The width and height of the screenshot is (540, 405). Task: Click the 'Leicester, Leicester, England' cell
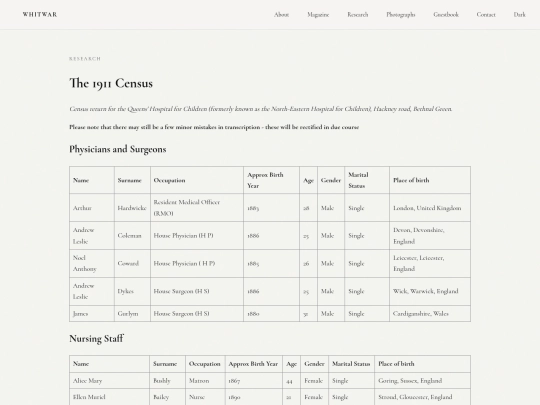pyautogui.click(x=430, y=263)
